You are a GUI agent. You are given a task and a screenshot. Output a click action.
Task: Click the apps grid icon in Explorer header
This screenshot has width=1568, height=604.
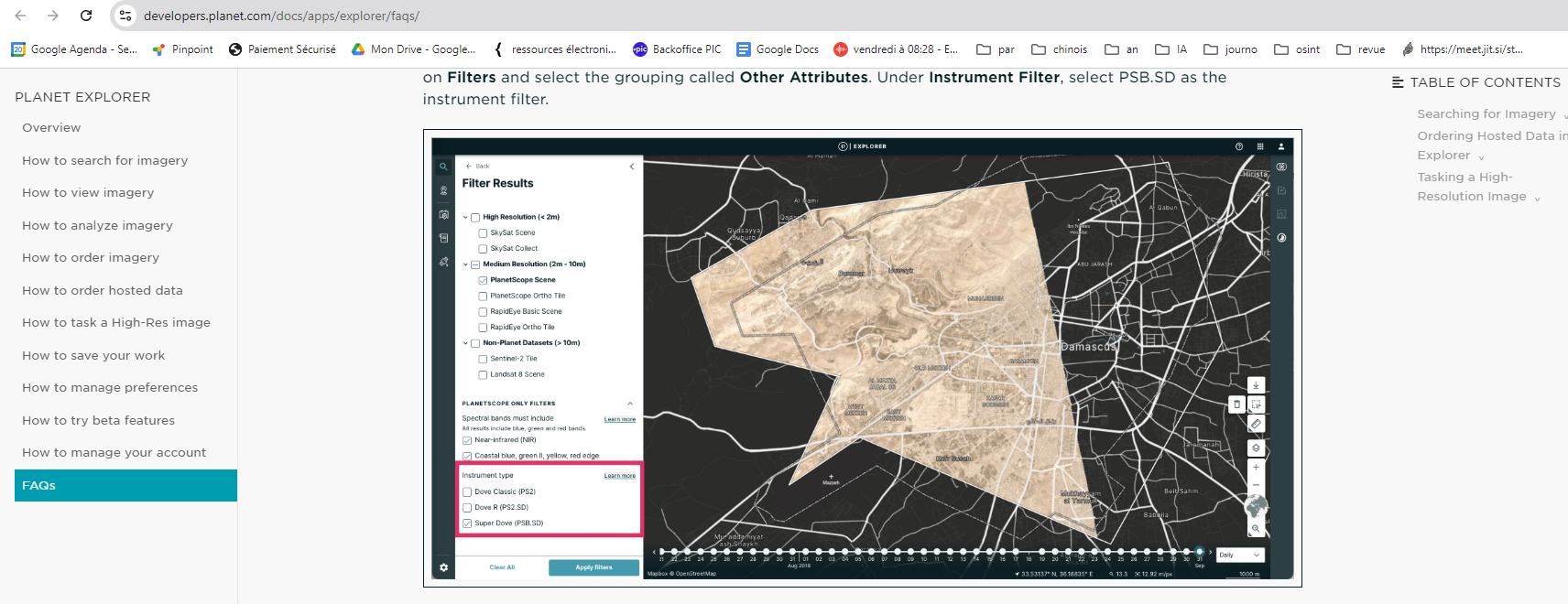[x=1260, y=146]
